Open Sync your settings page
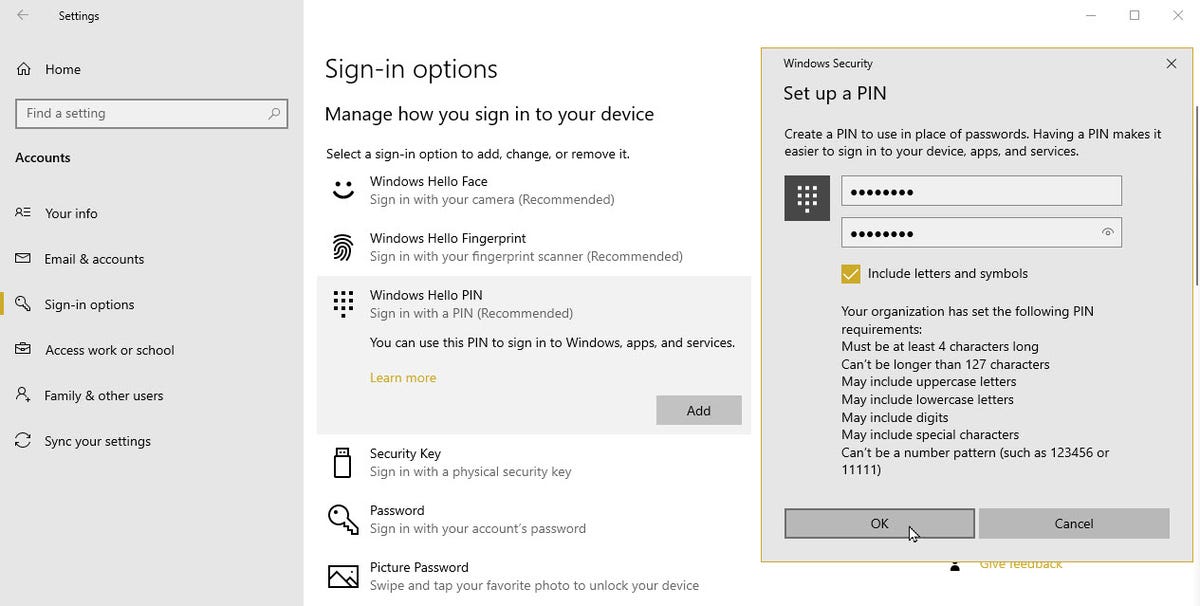1200x606 pixels. [x=97, y=441]
